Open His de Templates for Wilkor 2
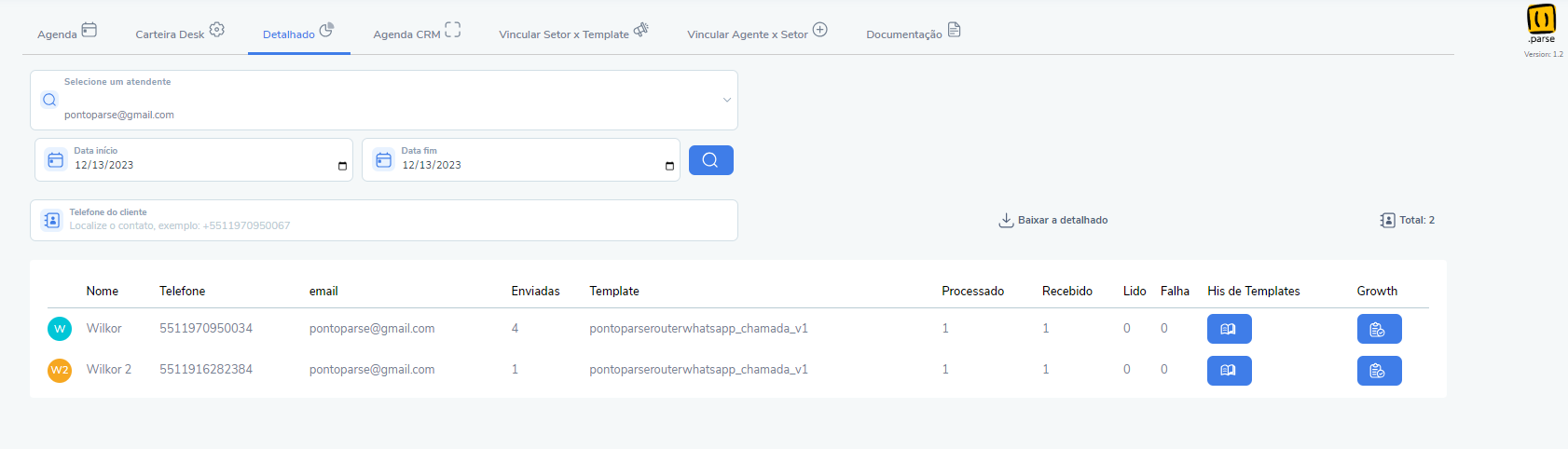 pos(1229,371)
